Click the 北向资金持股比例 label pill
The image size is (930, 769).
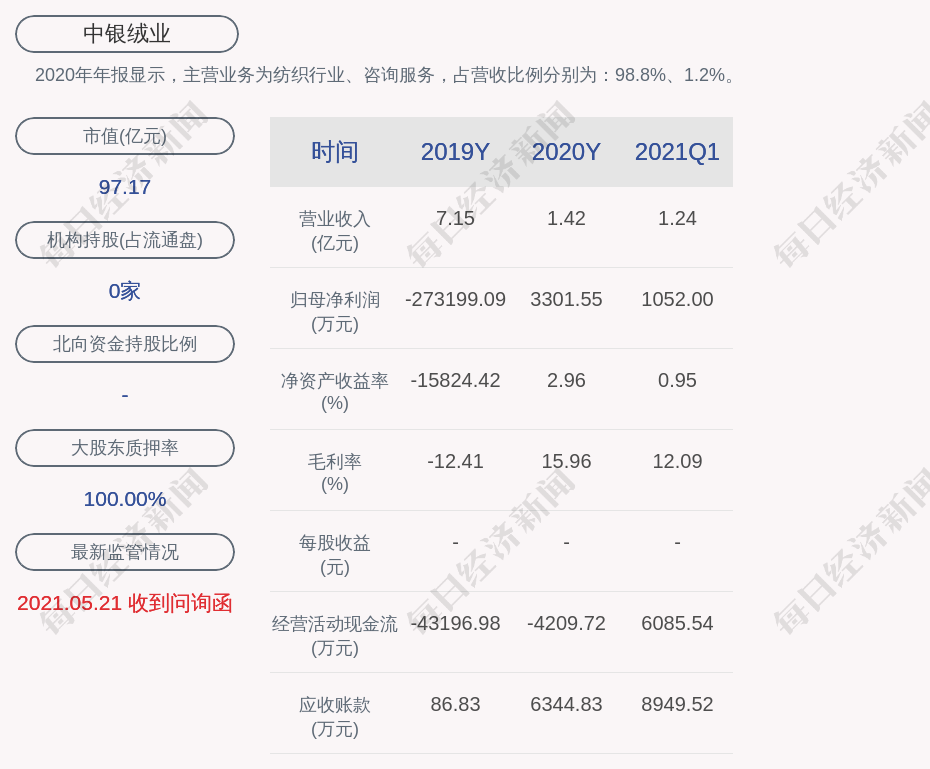pyautogui.click(x=125, y=344)
